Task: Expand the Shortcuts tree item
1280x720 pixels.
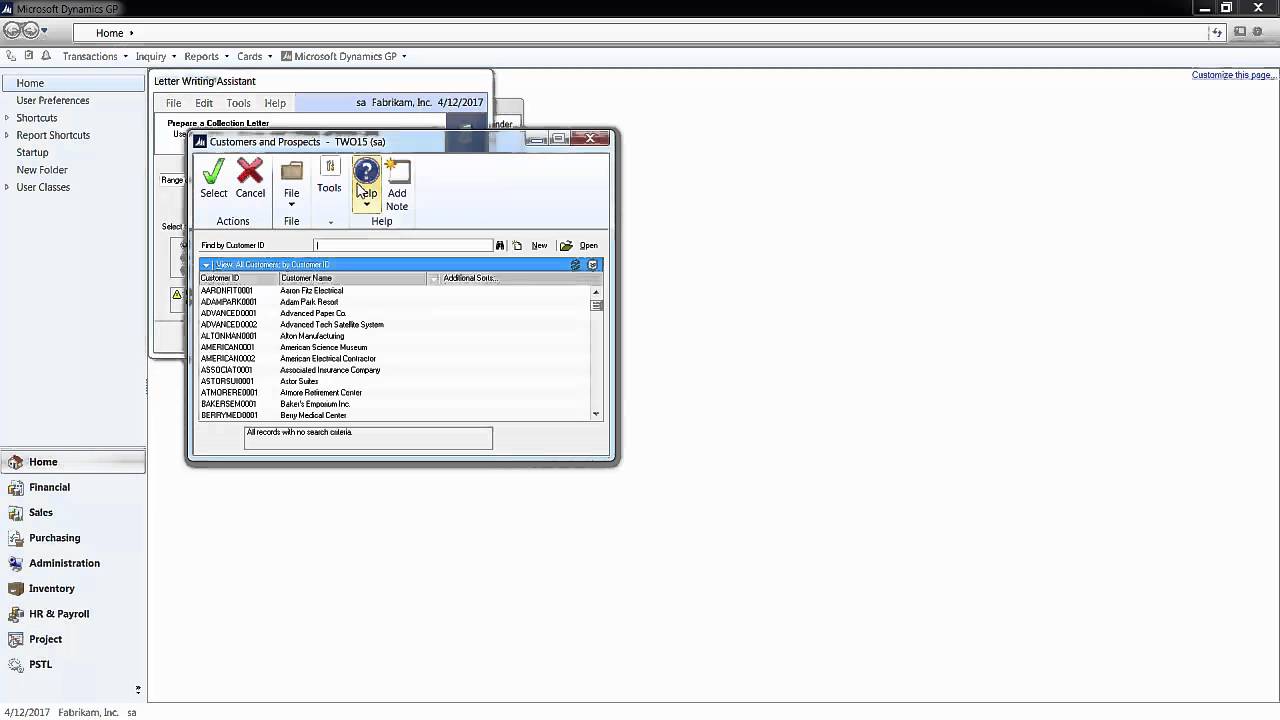Action: (6, 118)
